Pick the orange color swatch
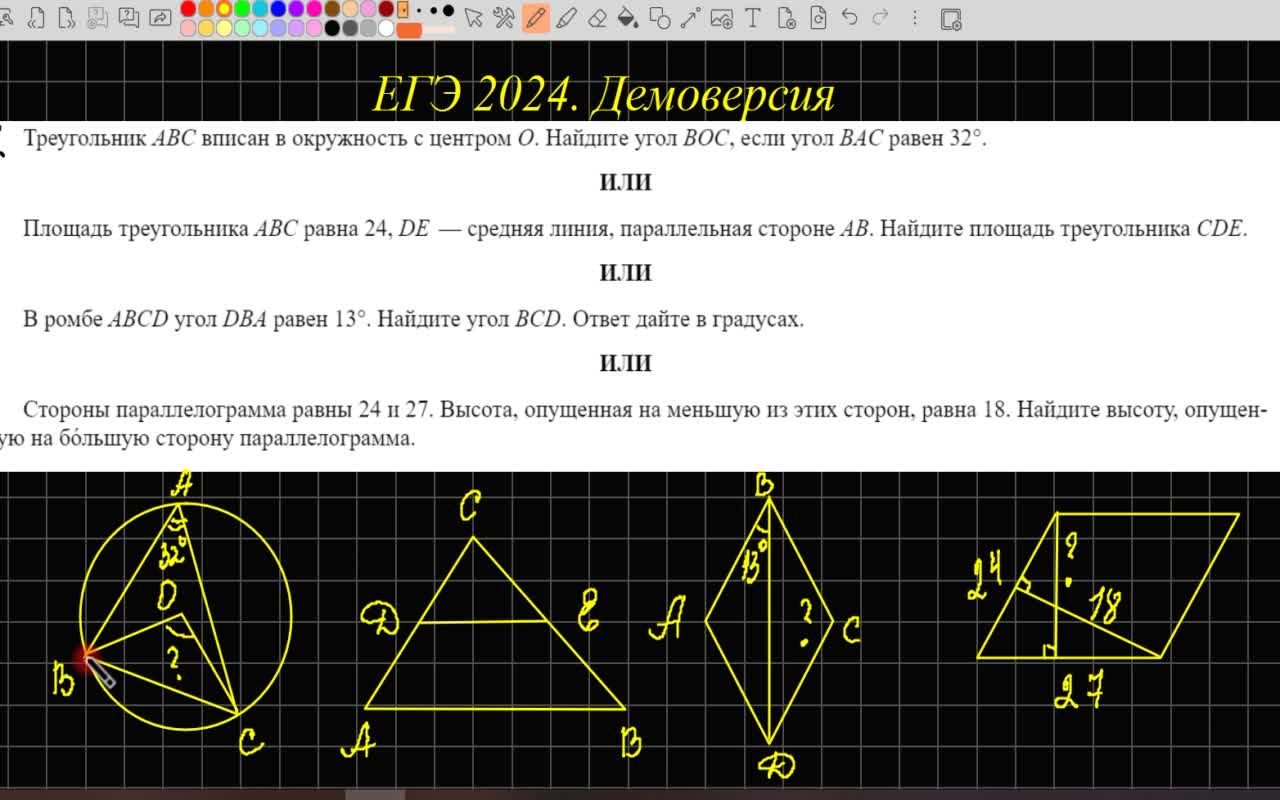 point(206,9)
